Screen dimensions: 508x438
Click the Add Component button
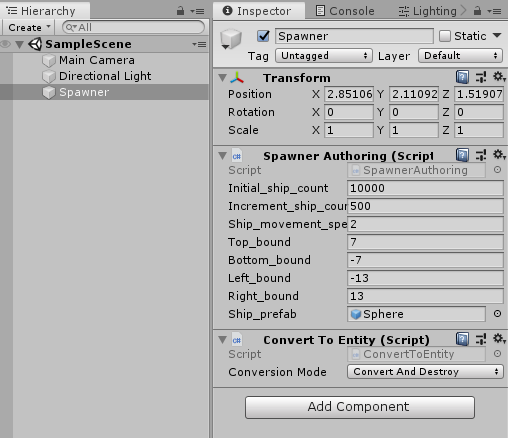pyautogui.click(x=360, y=407)
